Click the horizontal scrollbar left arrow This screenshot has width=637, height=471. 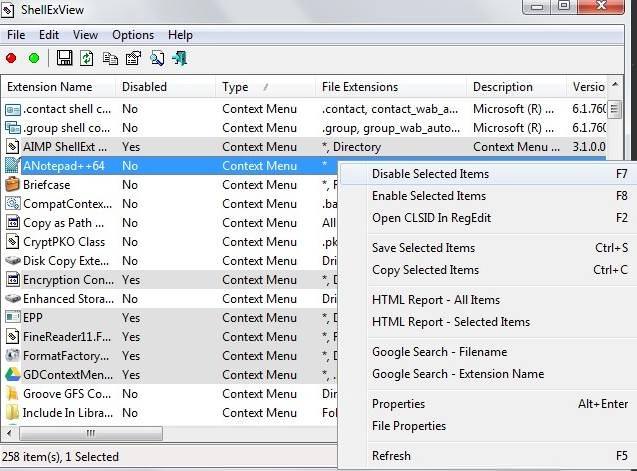click(9, 433)
